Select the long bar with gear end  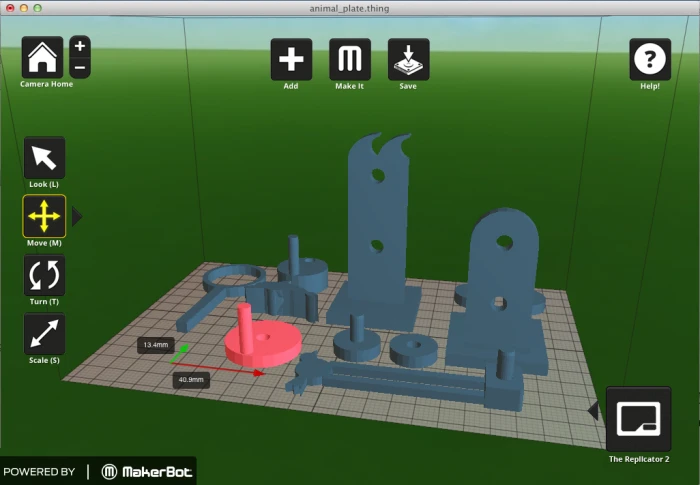404,379
